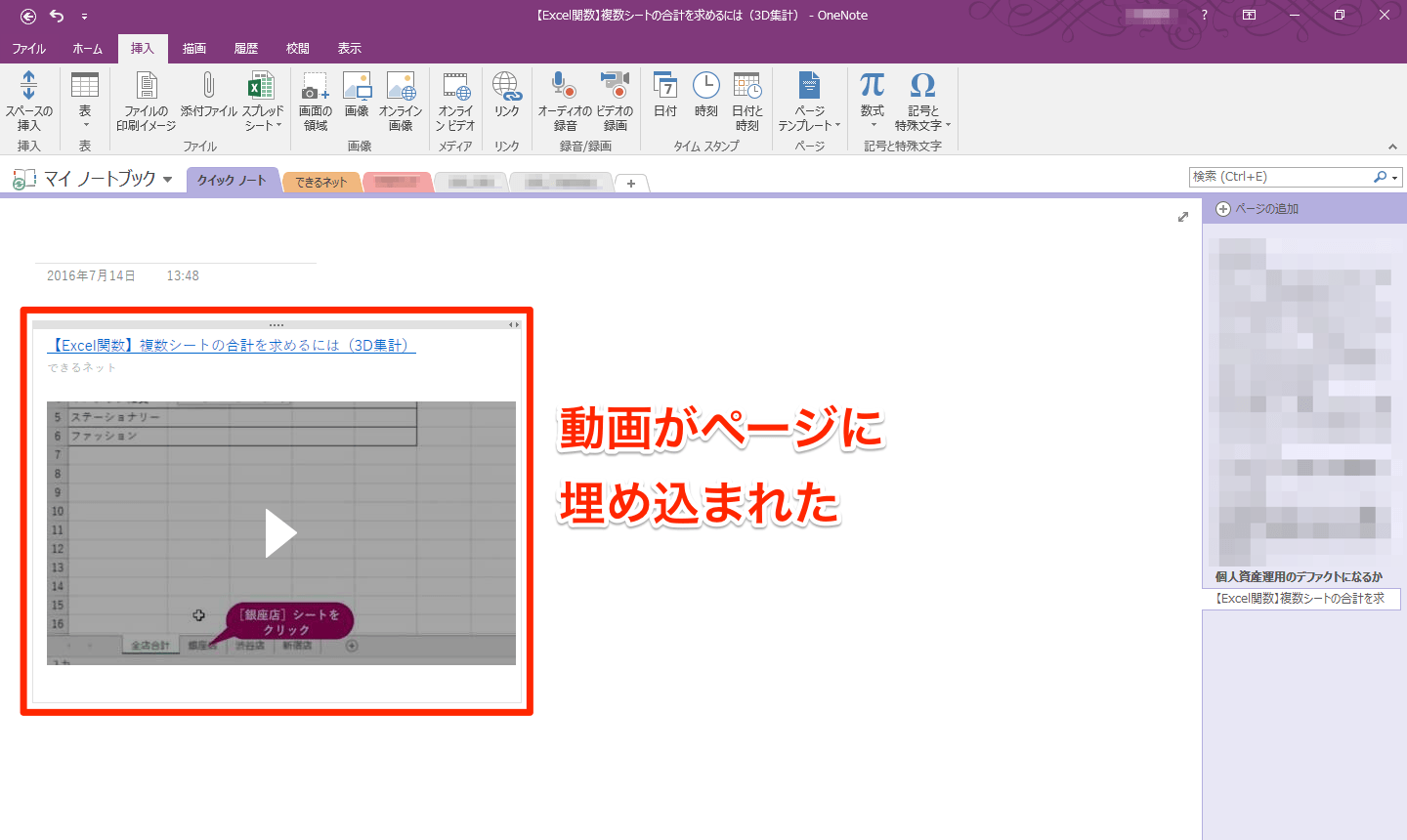The height and width of the screenshot is (840, 1407).
Task: Expand マイ ノートブック notebook dropdown
Action: (x=168, y=180)
